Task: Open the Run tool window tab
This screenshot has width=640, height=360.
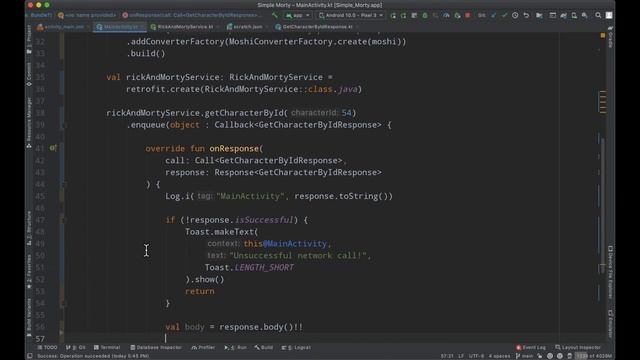Action: tap(236, 347)
